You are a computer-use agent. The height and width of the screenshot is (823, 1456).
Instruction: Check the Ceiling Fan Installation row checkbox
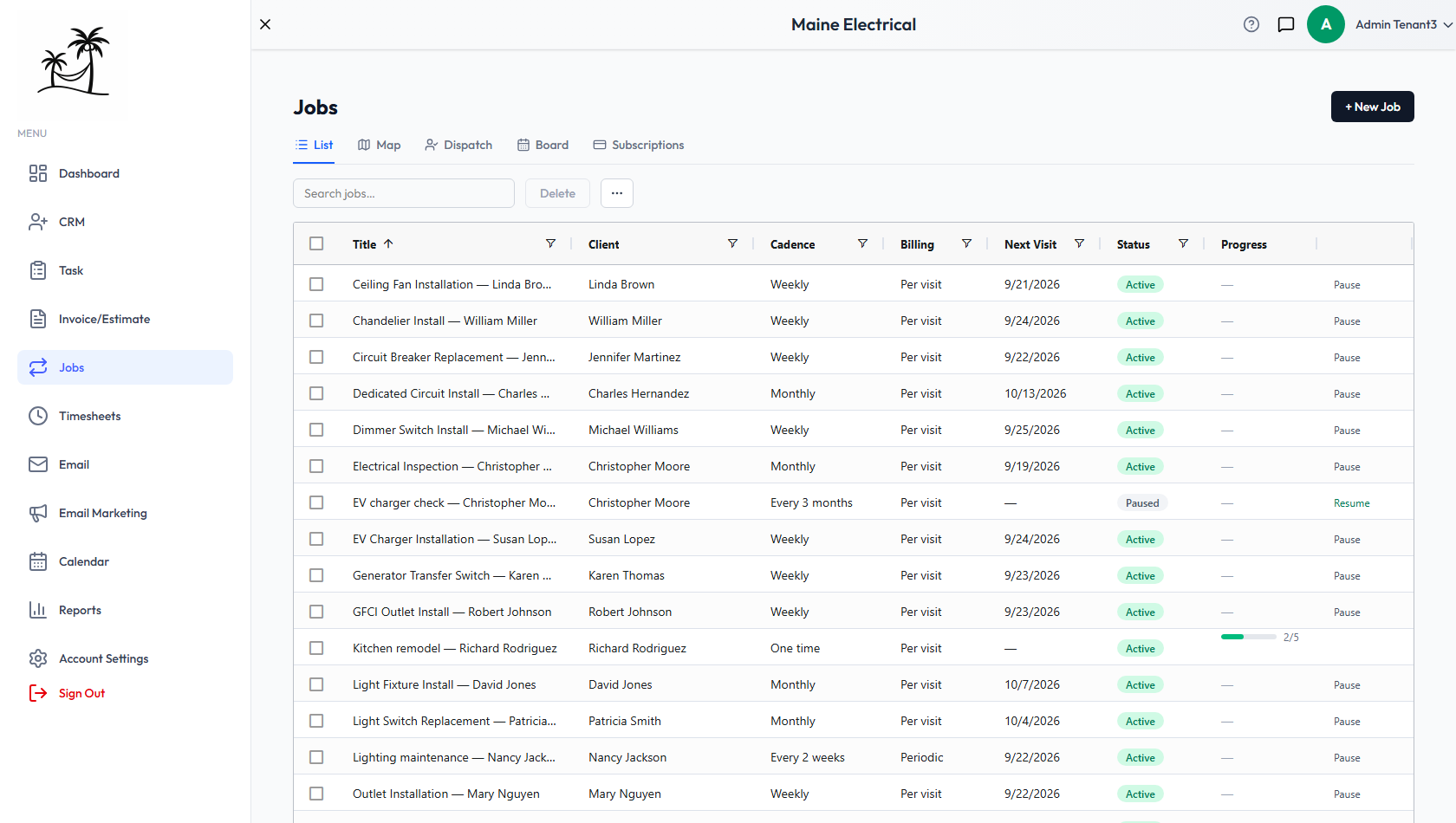click(316, 284)
